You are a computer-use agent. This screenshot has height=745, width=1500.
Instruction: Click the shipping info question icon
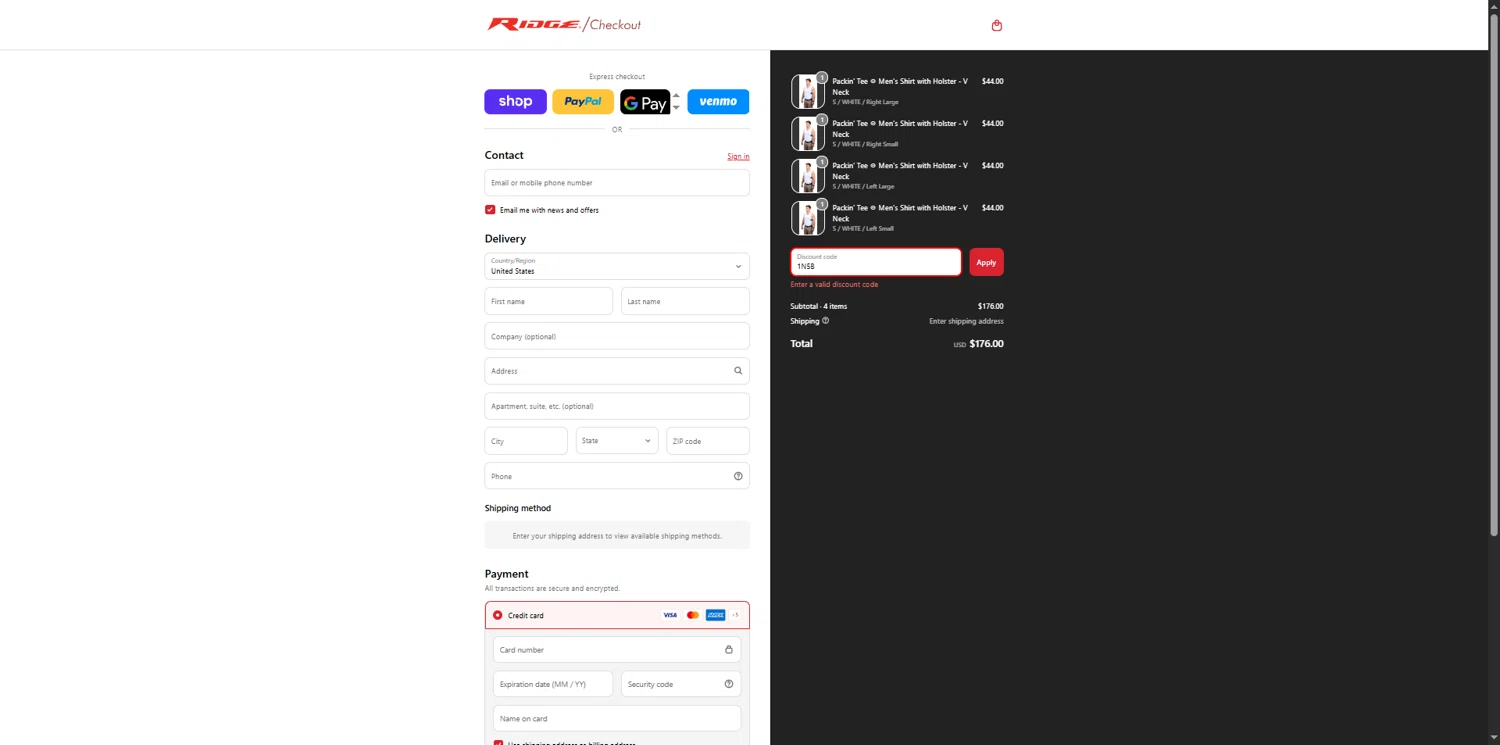(825, 321)
